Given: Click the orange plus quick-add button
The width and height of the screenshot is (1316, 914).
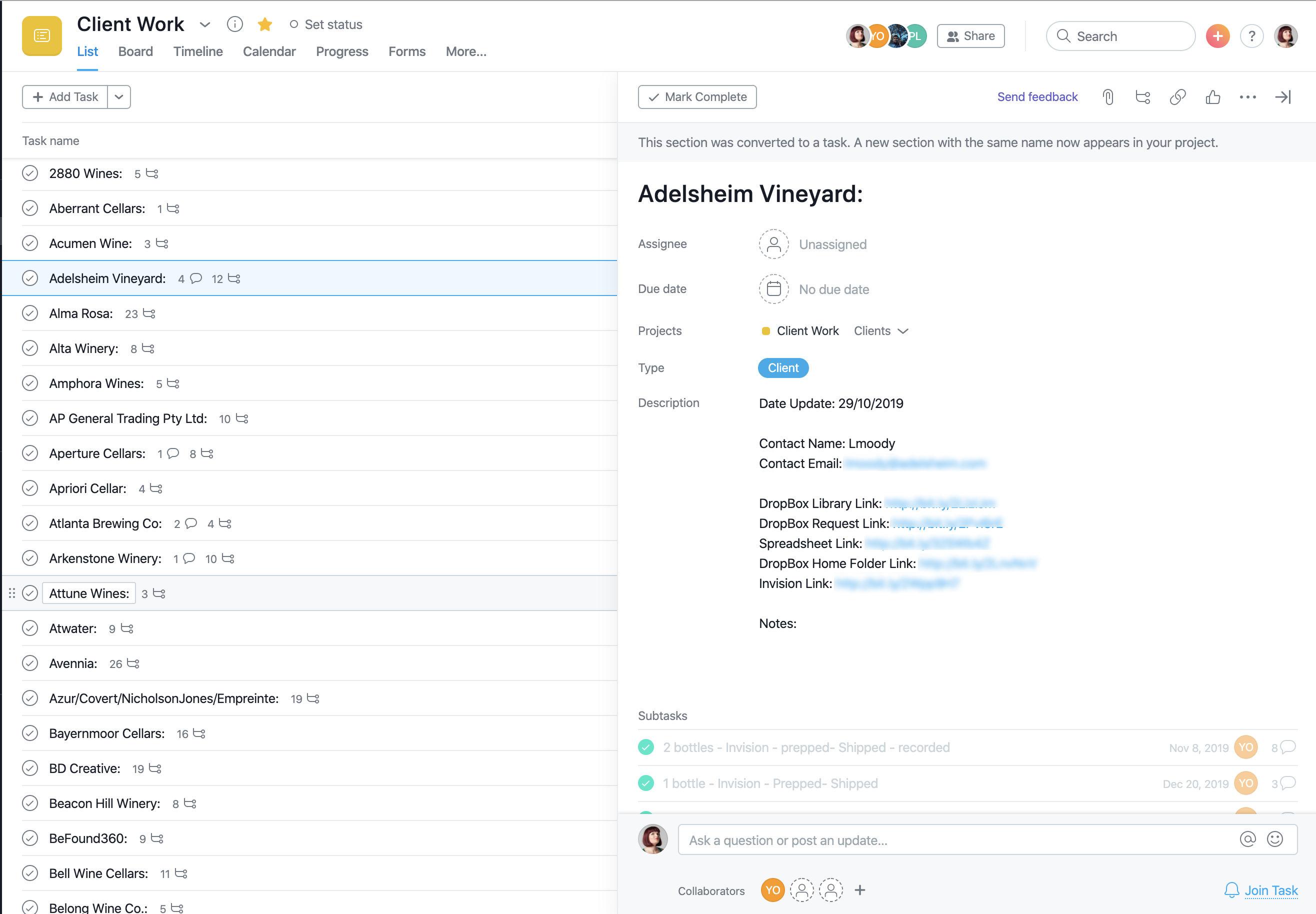Looking at the screenshot, I should click(1217, 36).
